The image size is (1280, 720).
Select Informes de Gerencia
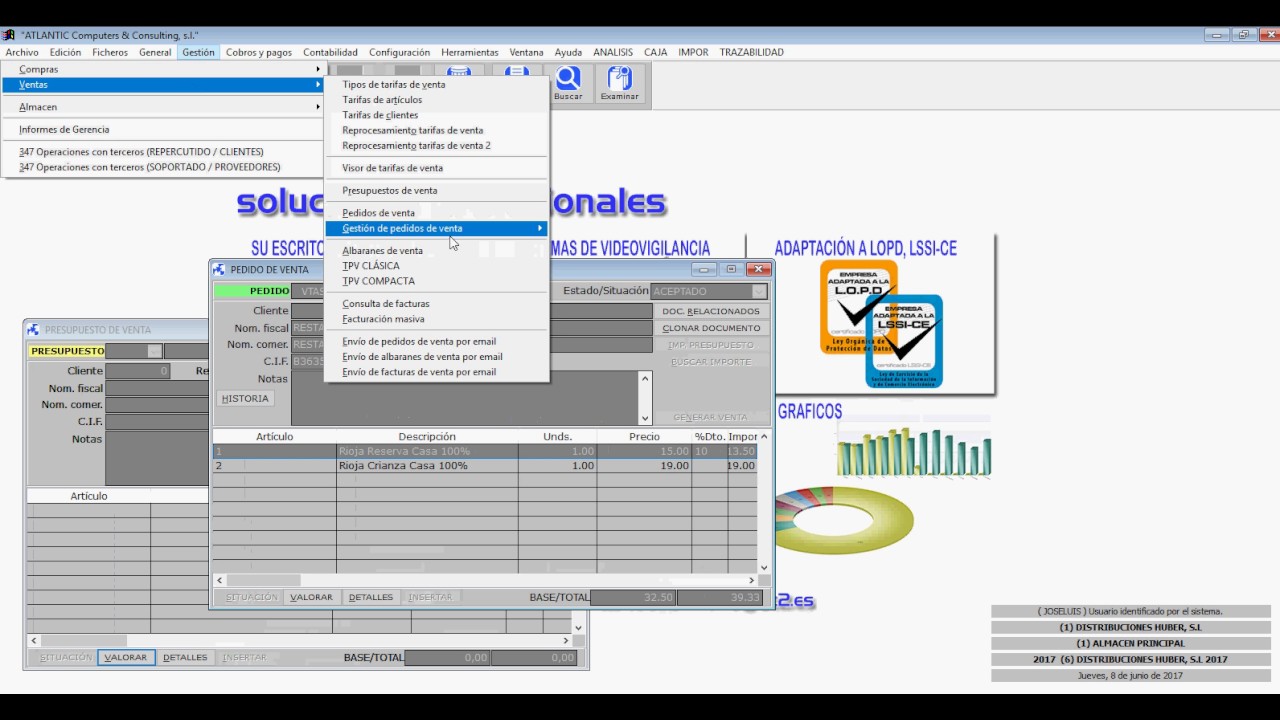pos(164,129)
